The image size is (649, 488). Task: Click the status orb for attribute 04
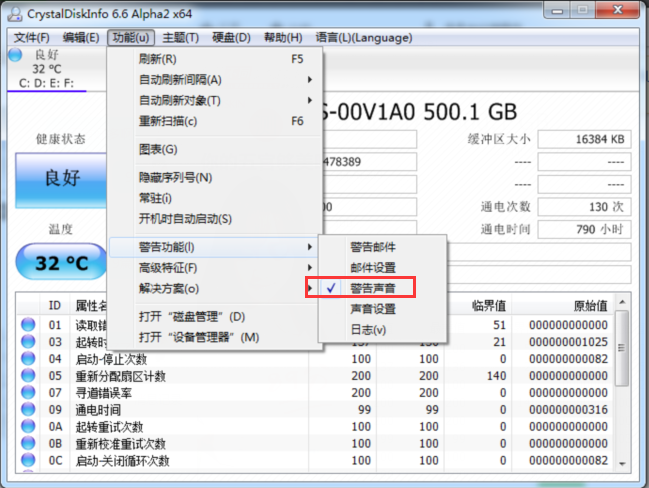click(28, 358)
